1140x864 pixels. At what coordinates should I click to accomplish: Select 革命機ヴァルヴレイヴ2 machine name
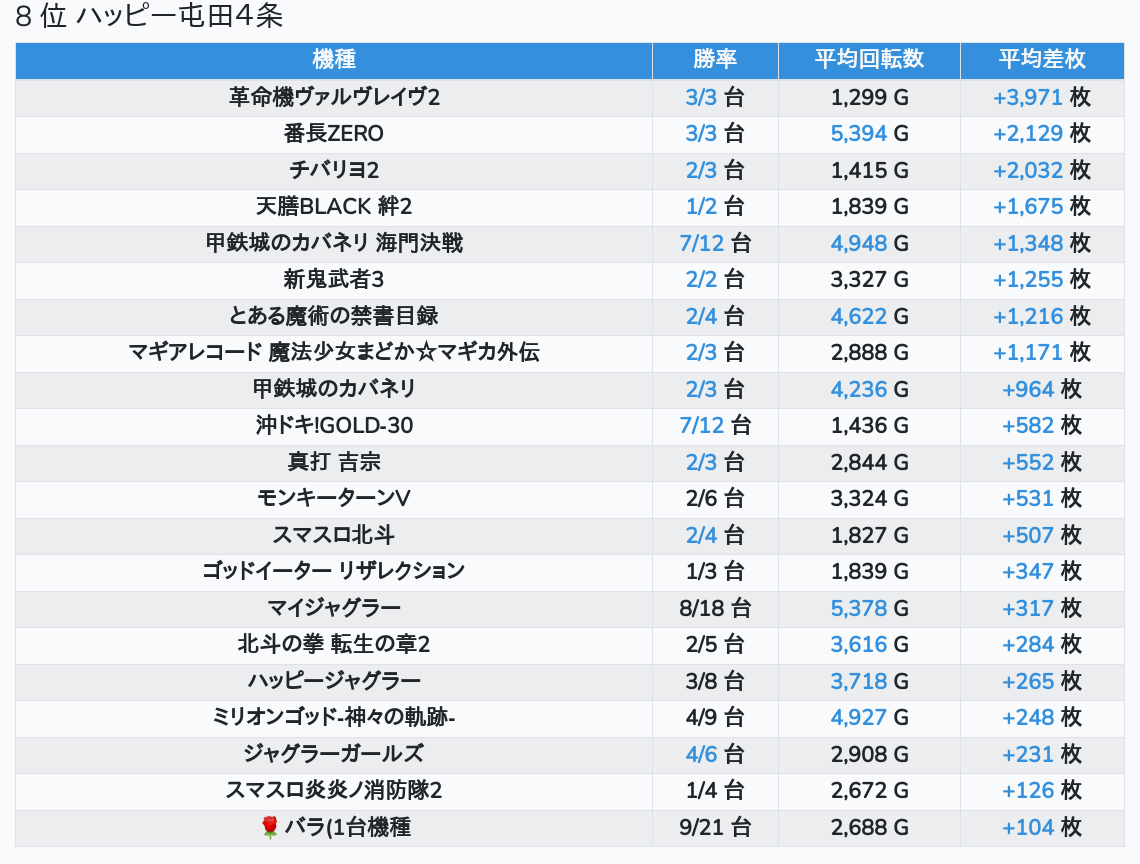[334, 97]
